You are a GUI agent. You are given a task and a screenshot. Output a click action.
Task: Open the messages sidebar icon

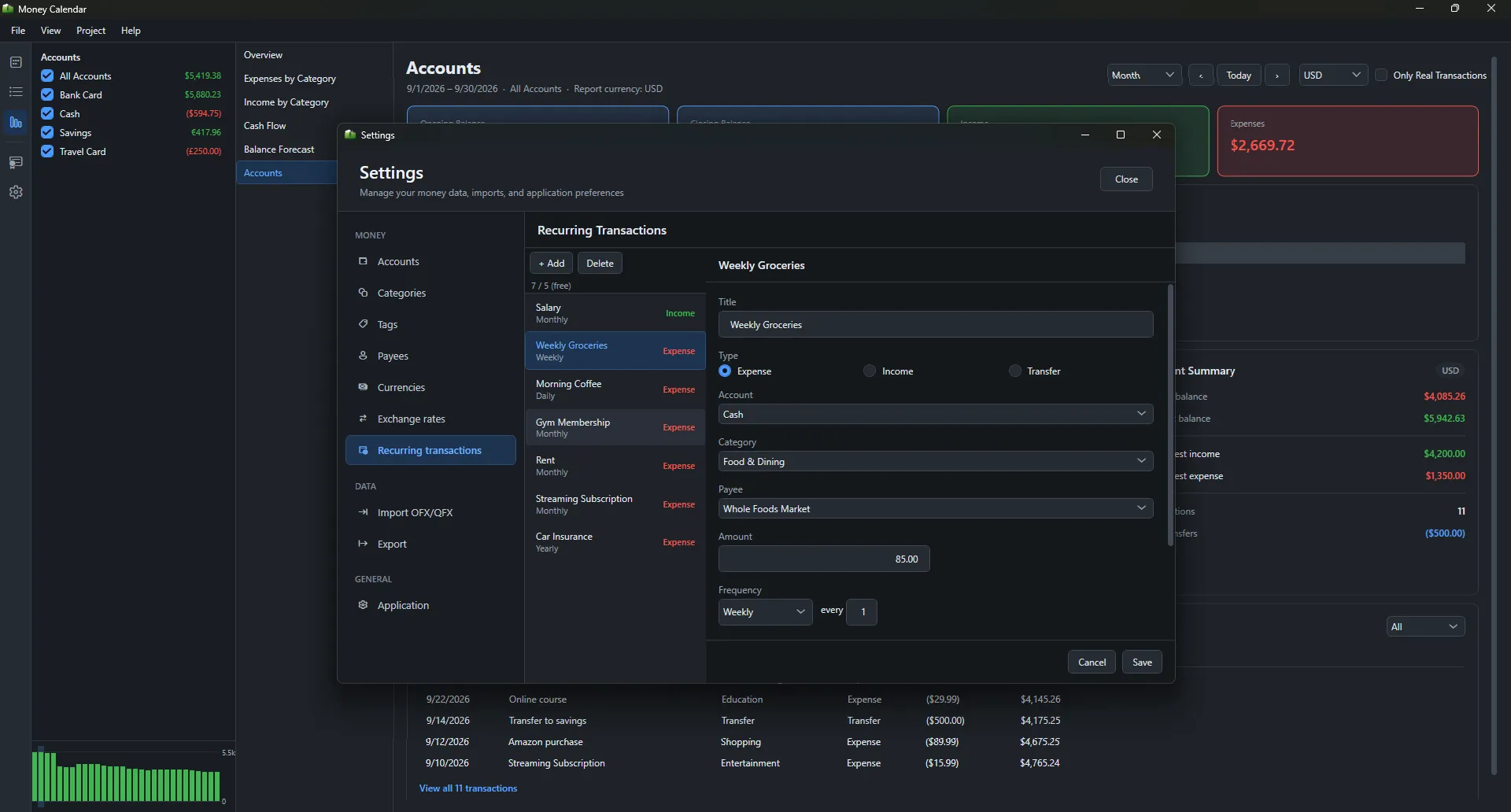point(16,162)
